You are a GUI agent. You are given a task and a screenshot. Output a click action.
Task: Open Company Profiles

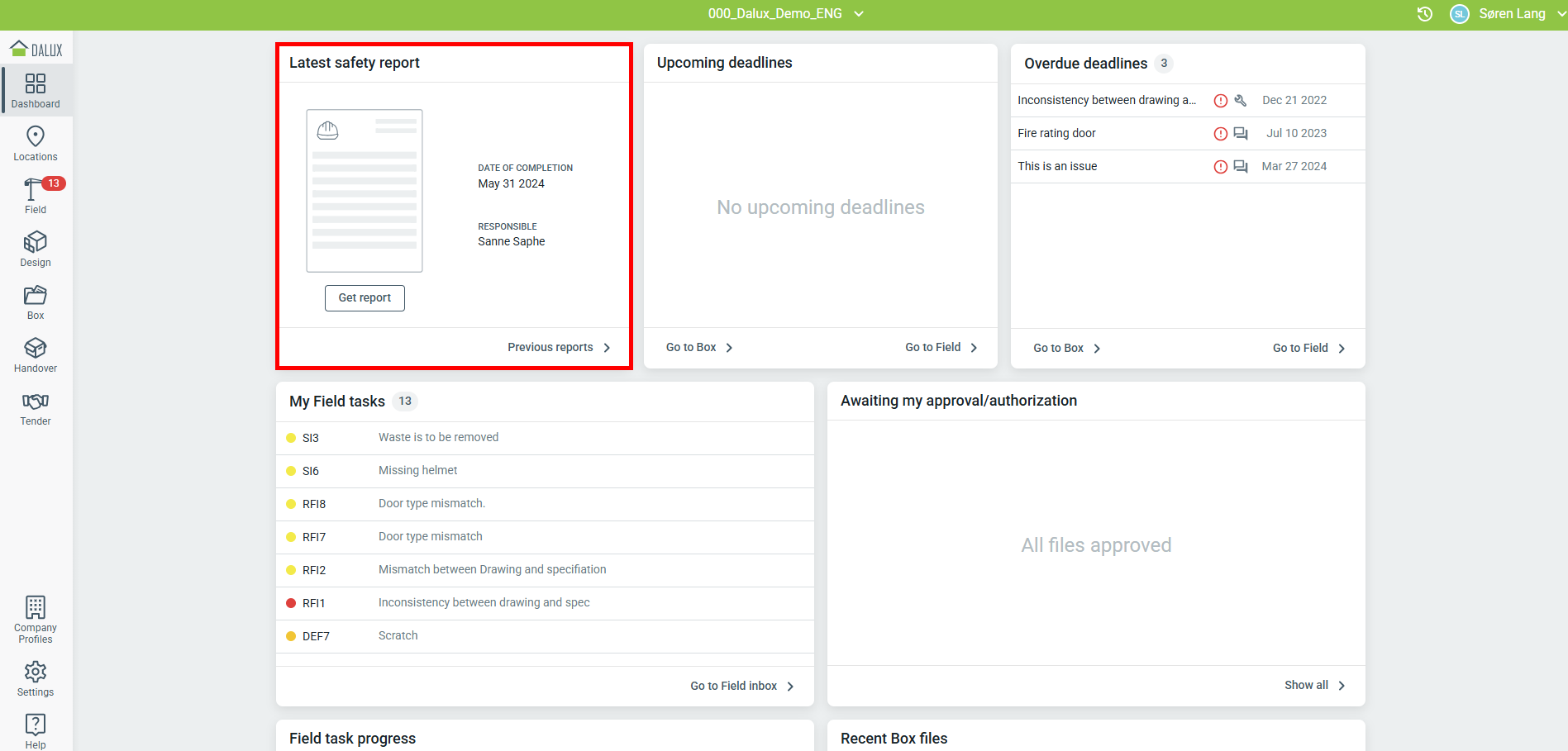[36, 620]
